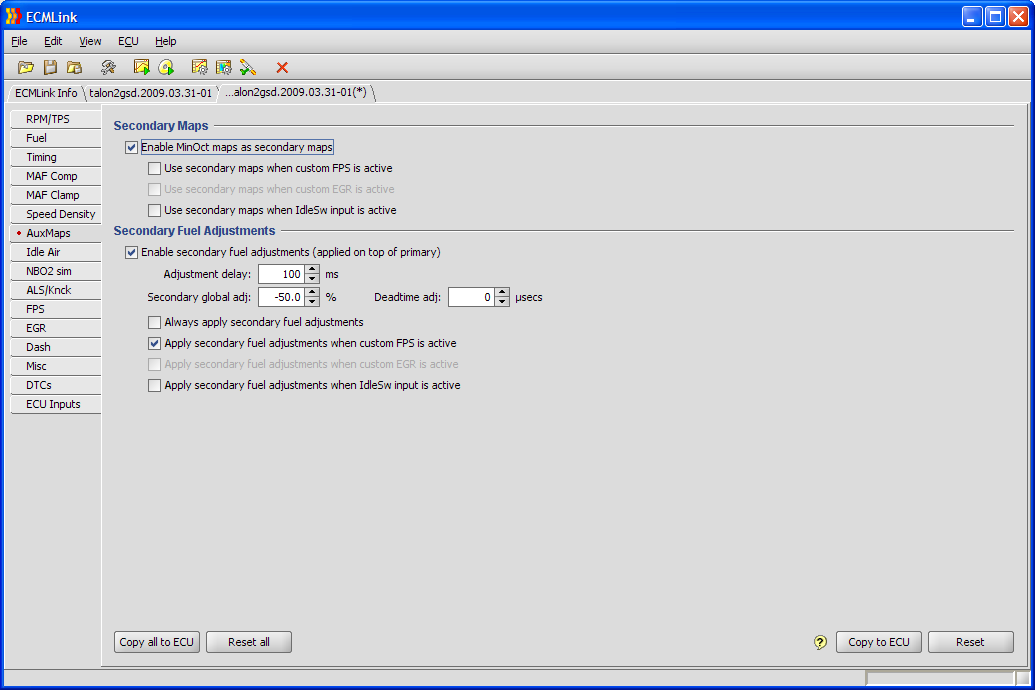
Task: Switch to the ECMLink Info tab
Action: coord(45,93)
